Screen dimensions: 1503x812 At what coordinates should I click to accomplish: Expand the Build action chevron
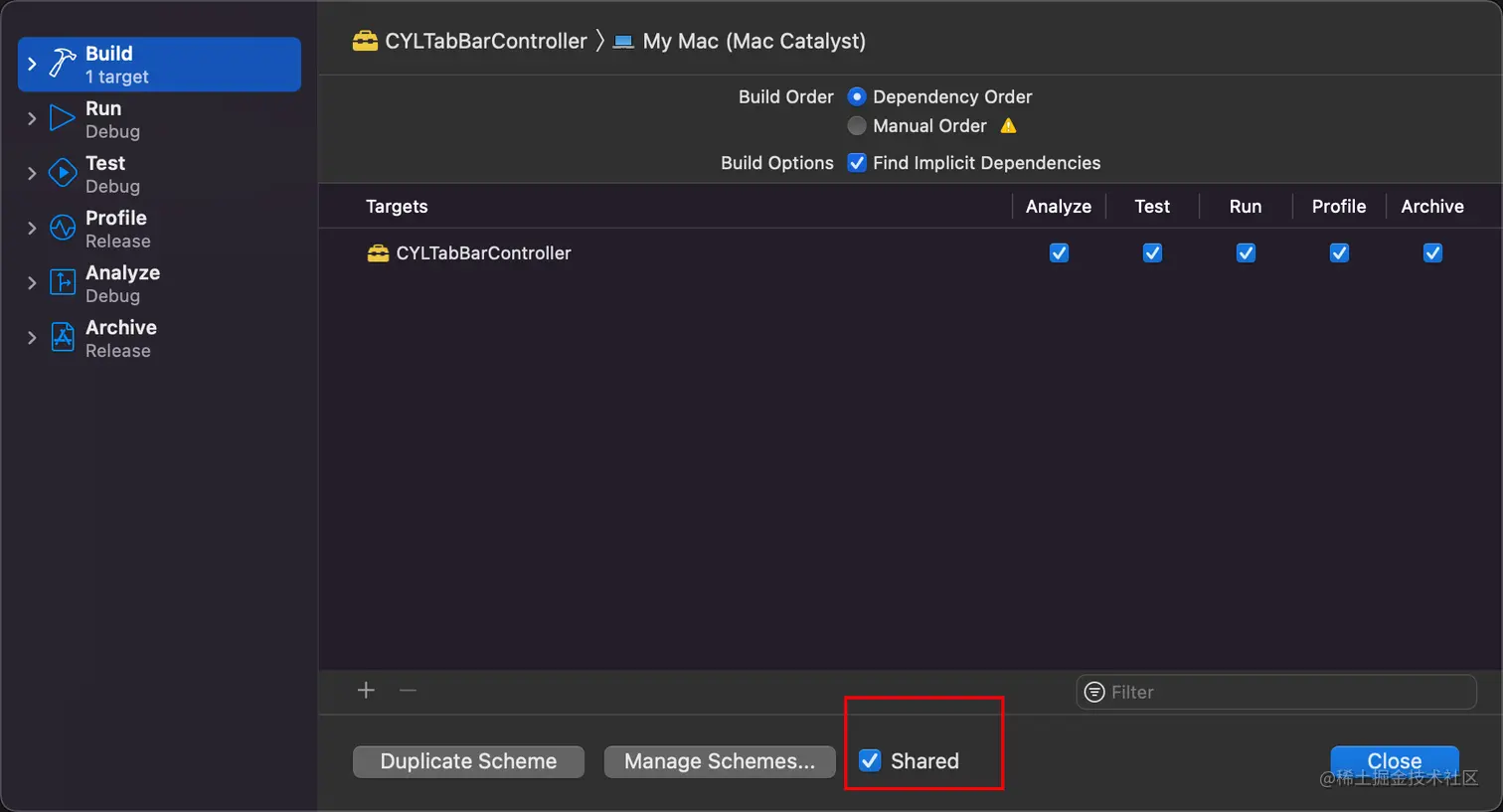32,64
